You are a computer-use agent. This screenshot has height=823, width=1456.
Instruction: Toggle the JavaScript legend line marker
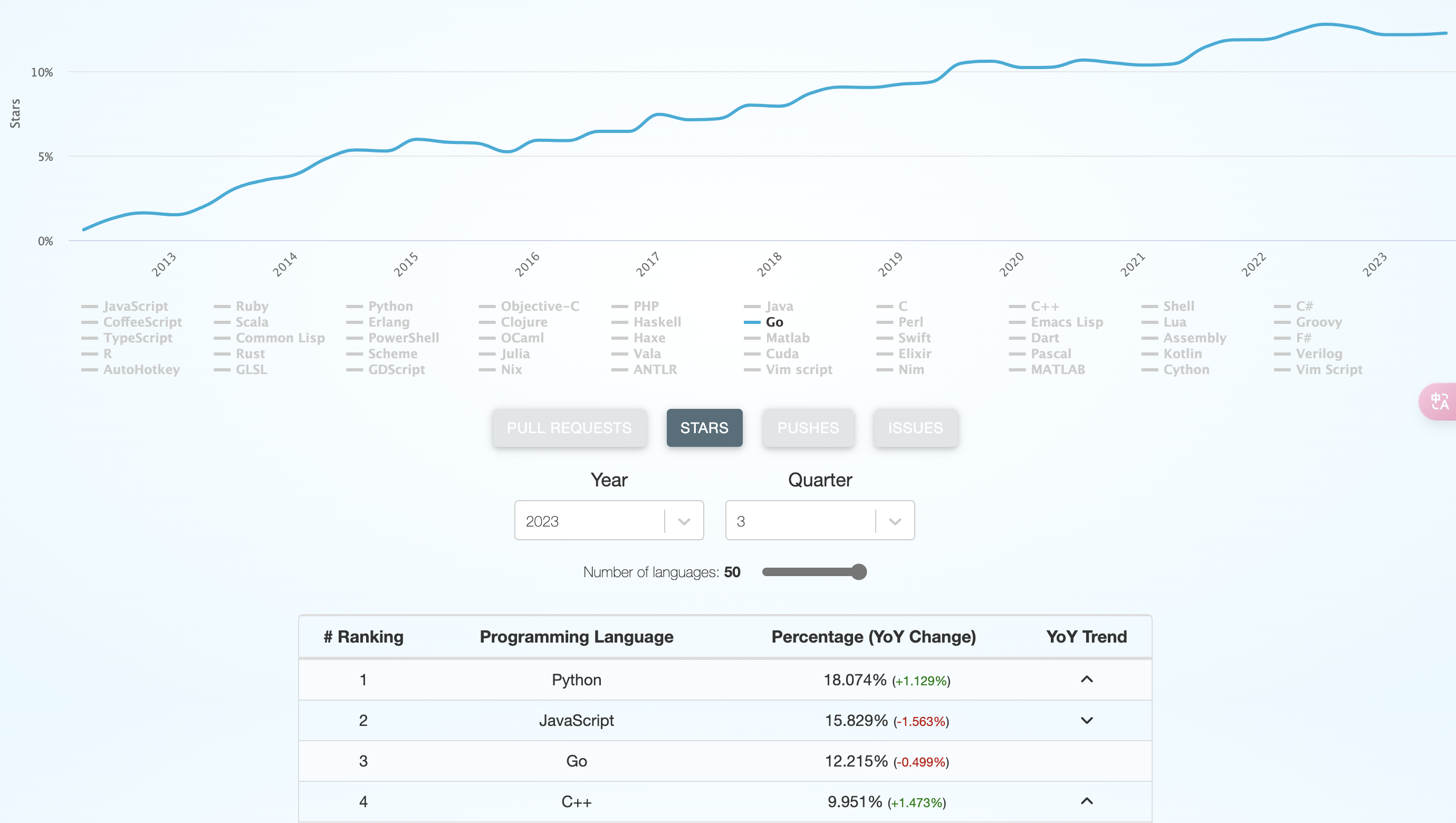pyautogui.click(x=89, y=307)
